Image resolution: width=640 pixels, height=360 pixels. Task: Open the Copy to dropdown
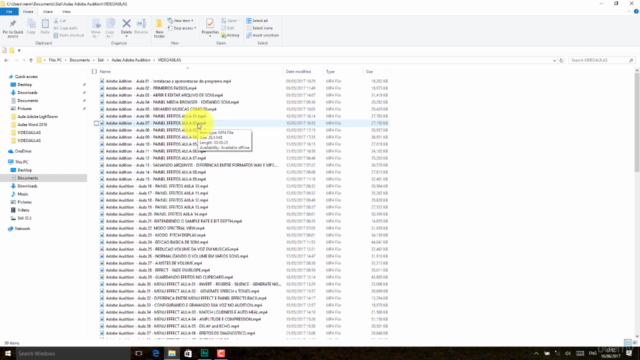coord(110,35)
